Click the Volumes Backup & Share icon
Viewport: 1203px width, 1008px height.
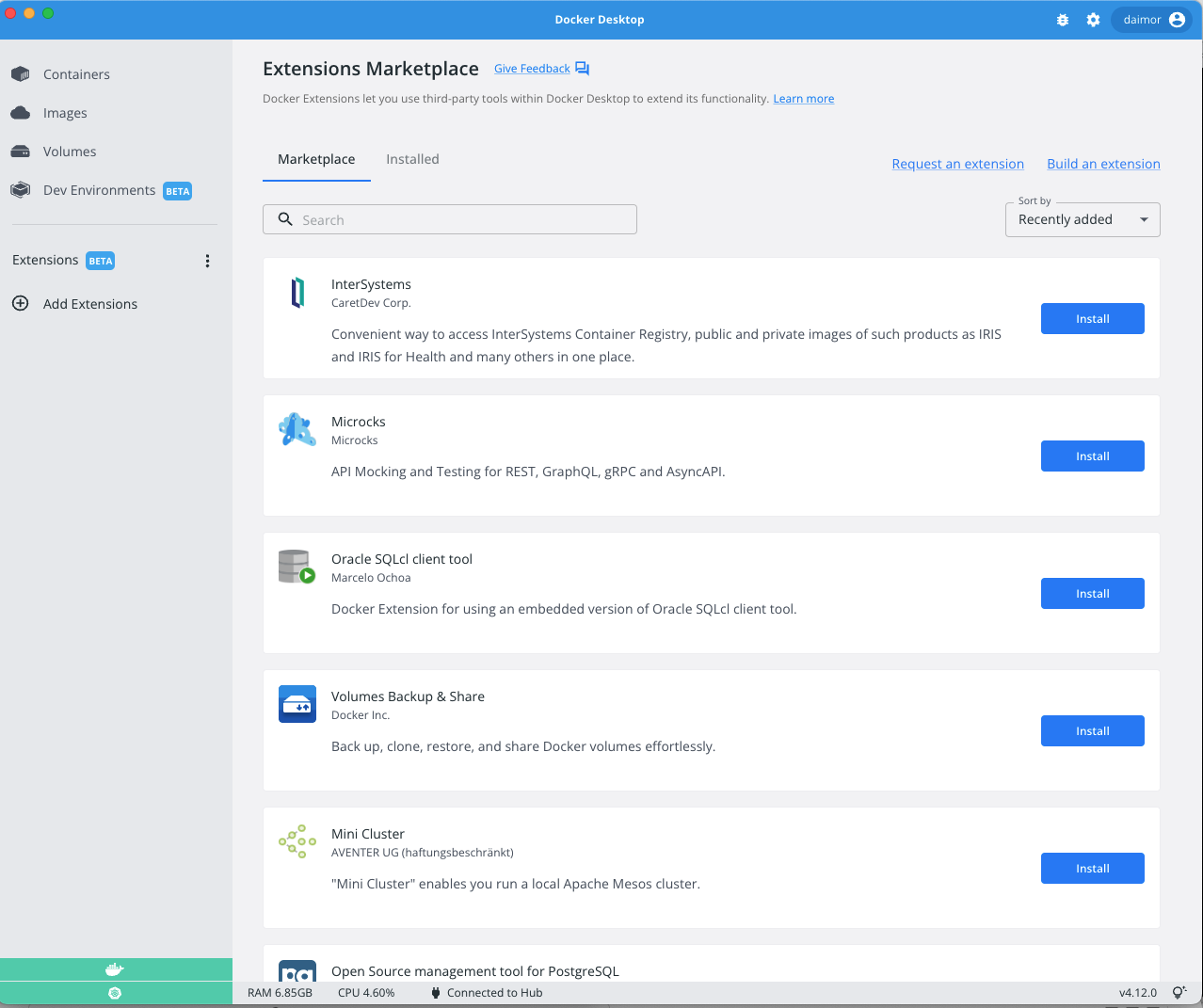(297, 704)
